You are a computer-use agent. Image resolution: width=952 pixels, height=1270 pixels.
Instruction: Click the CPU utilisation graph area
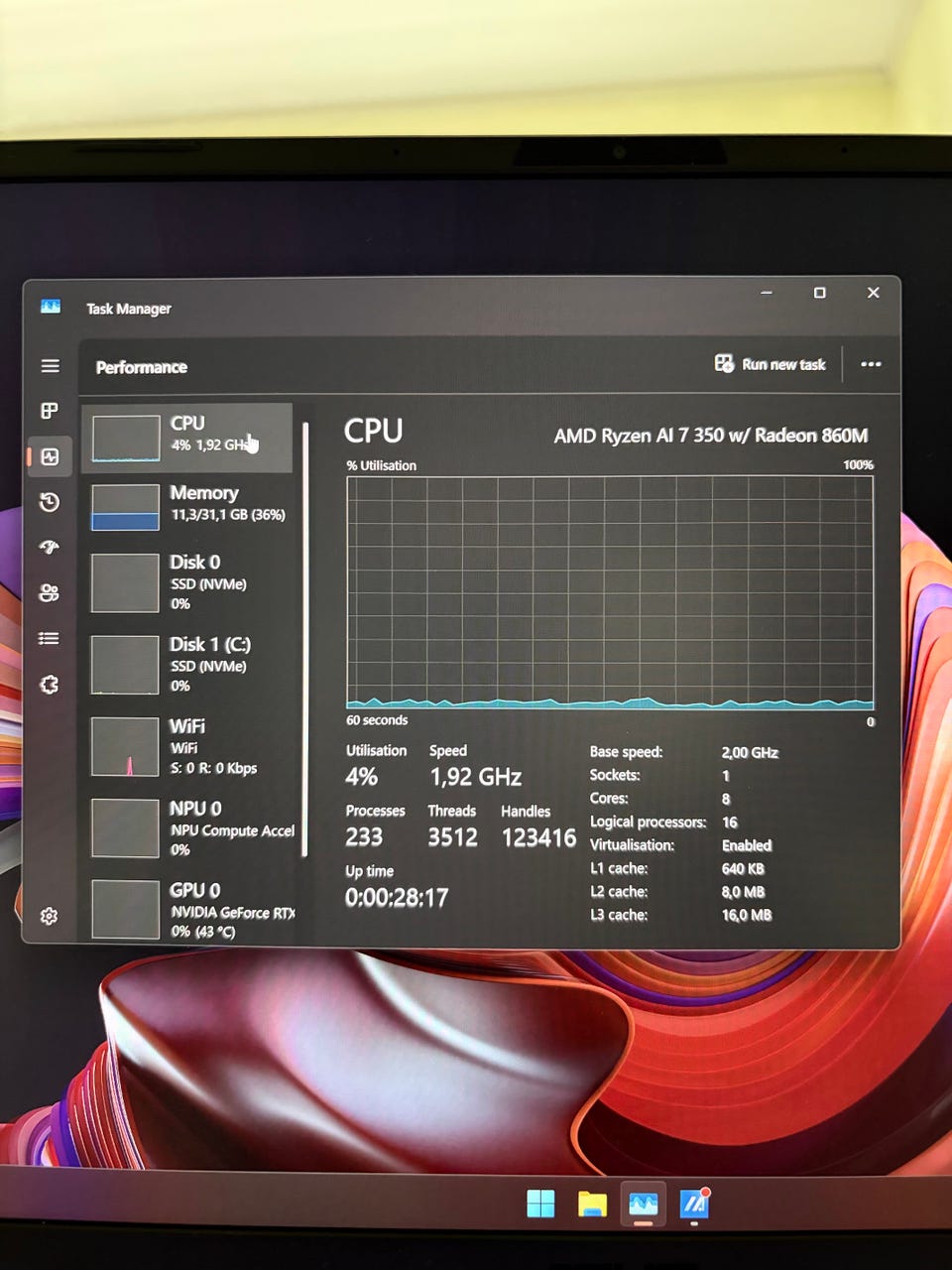point(610,592)
